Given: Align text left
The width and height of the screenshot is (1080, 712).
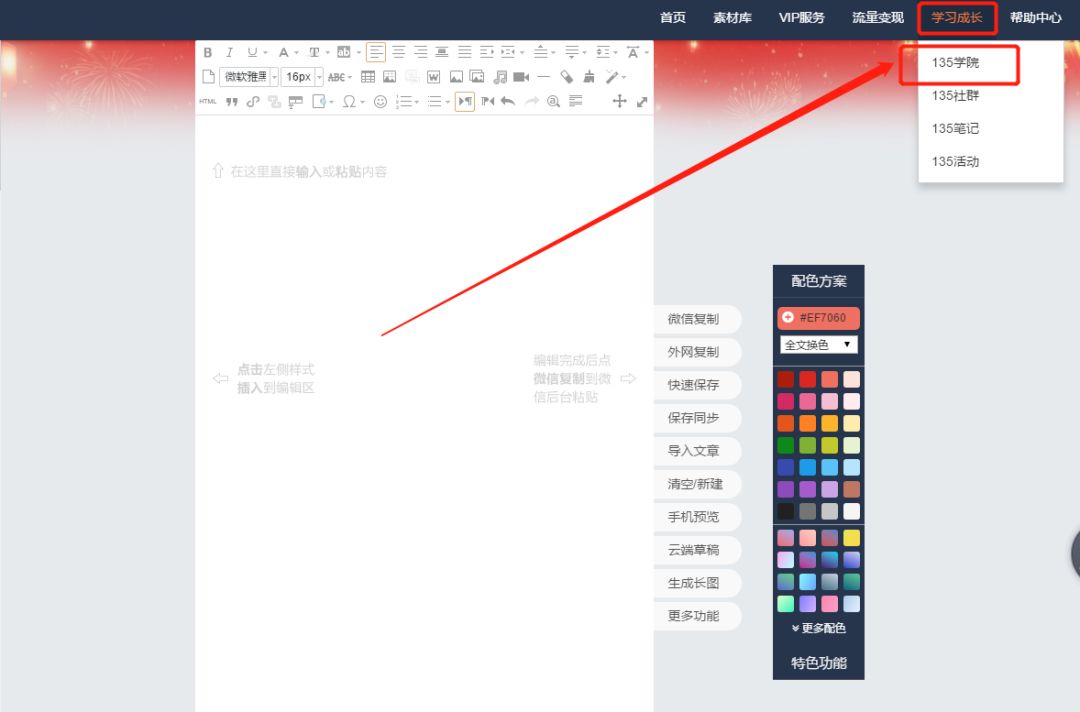Looking at the screenshot, I should pos(376,52).
